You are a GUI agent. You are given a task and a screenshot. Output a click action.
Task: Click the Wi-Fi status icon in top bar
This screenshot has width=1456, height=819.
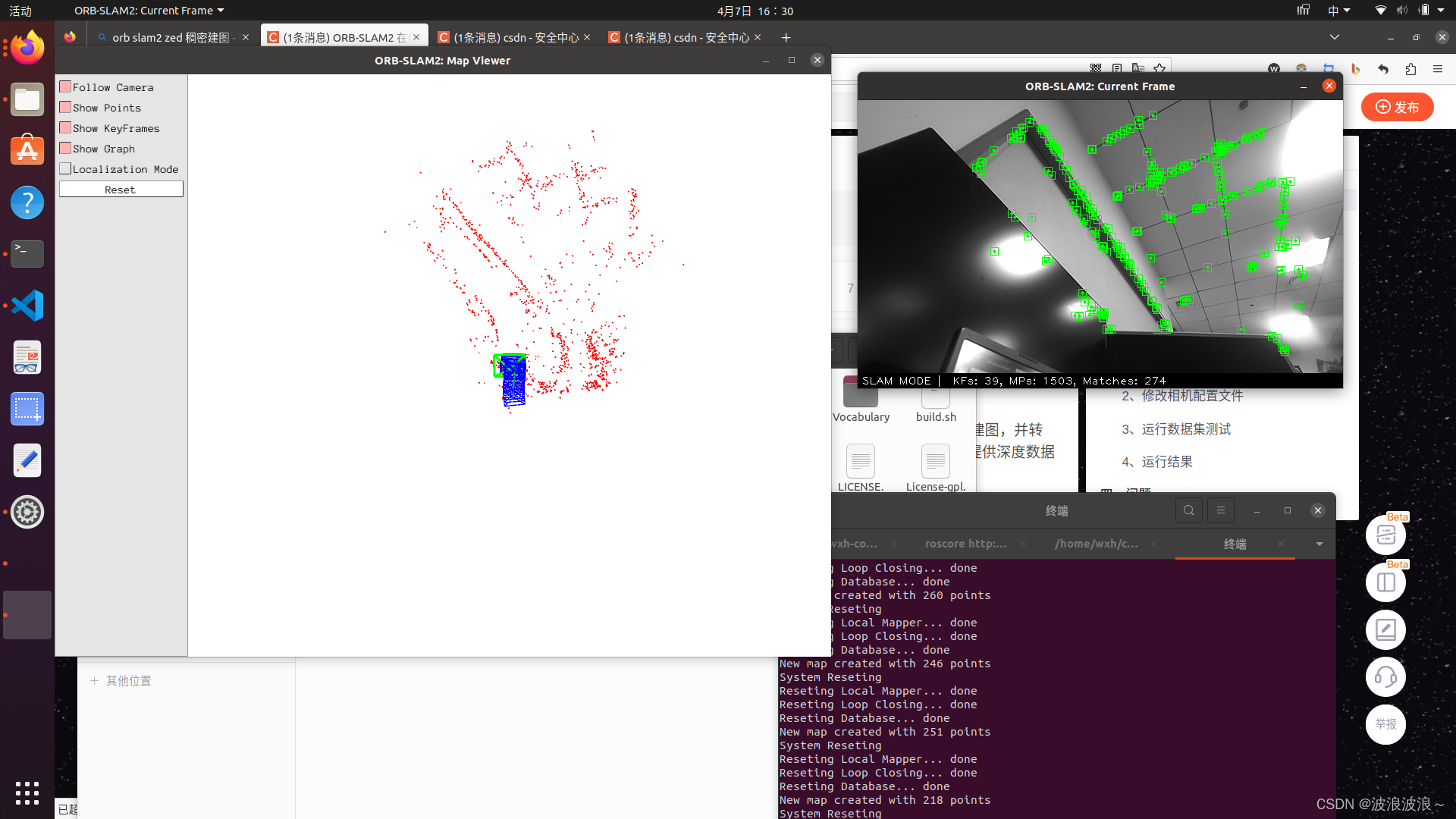(x=1380, y=11)
